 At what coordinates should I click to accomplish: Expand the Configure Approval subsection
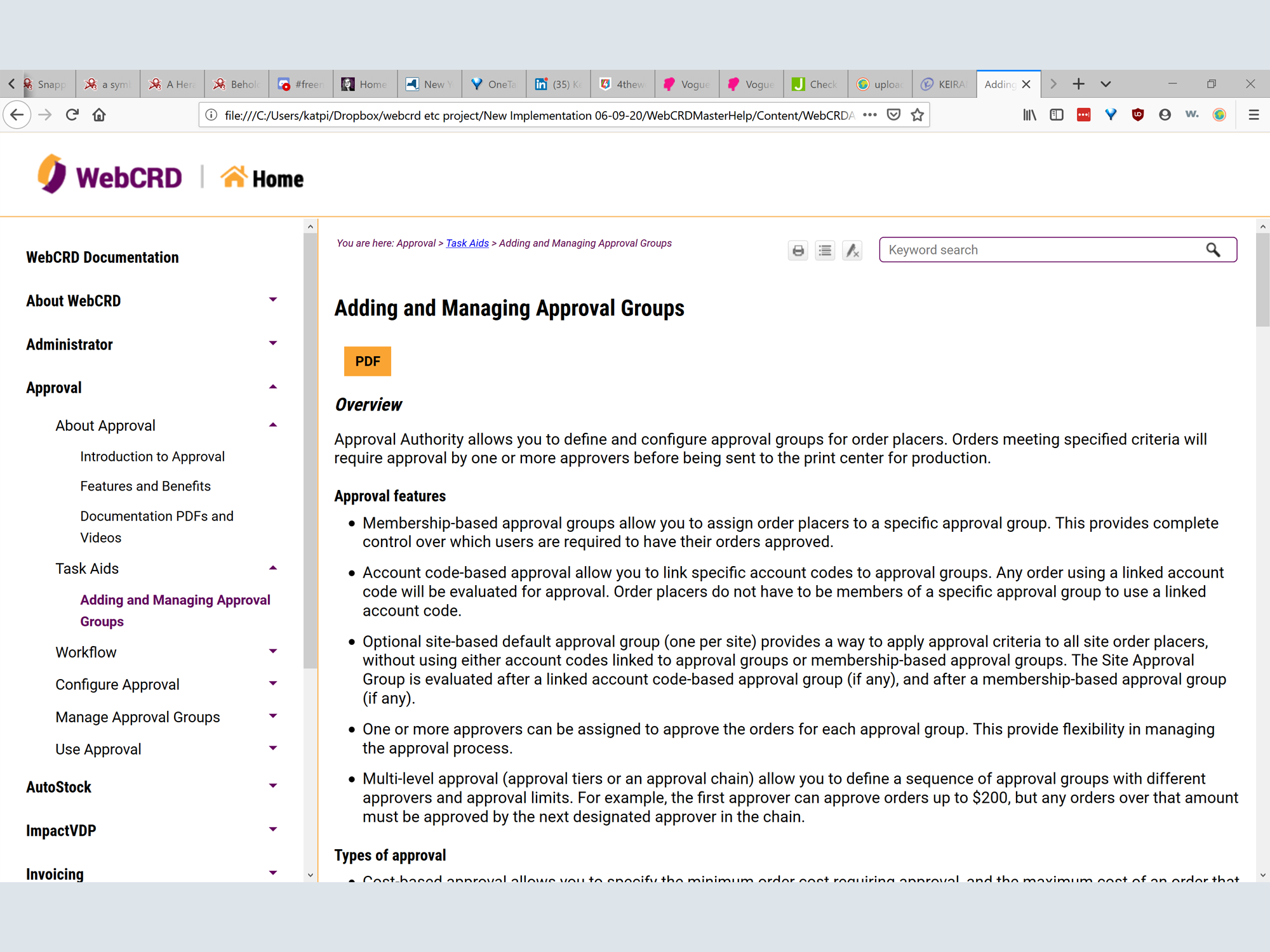[273, 684]
